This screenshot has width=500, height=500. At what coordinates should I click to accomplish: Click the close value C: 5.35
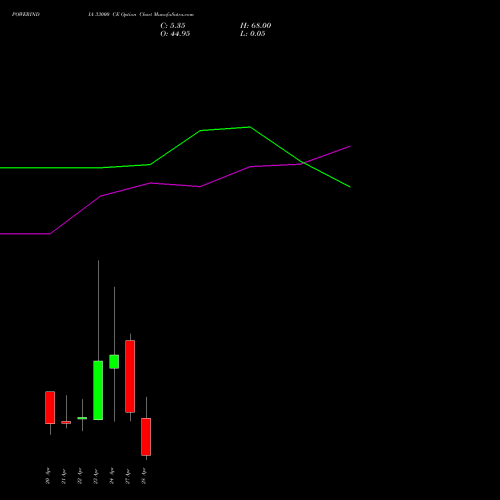click(x=173, y=26)
